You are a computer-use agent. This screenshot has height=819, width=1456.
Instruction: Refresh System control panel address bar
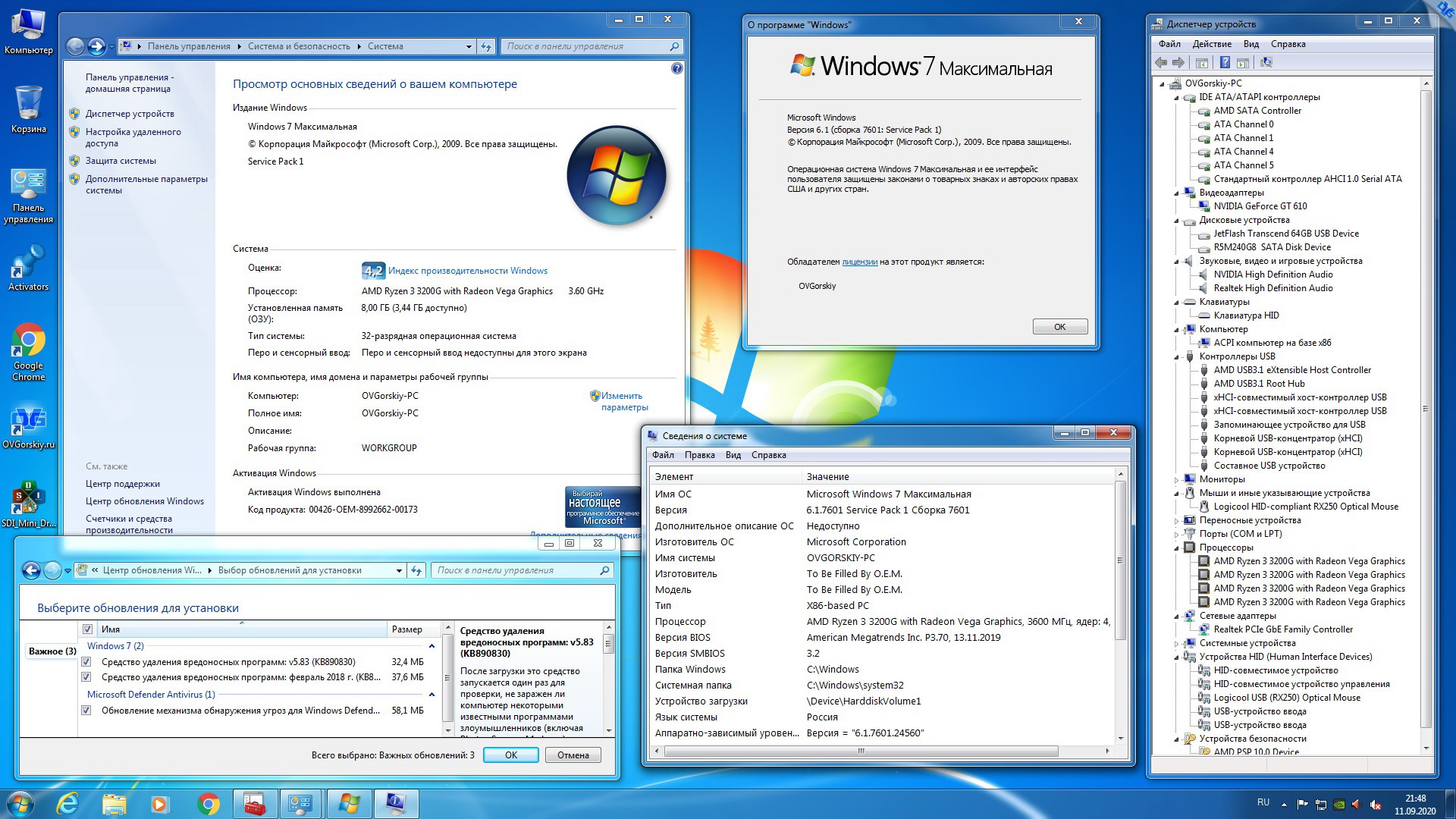click(x=487, y=46)
